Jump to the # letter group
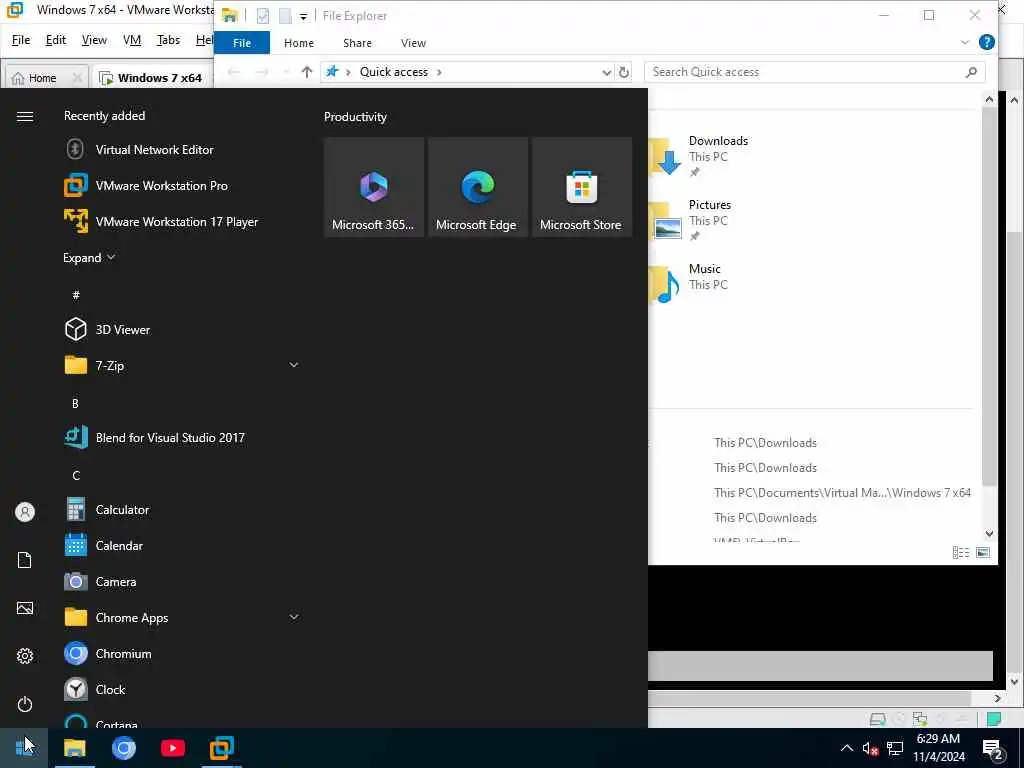 coord(76,295)
